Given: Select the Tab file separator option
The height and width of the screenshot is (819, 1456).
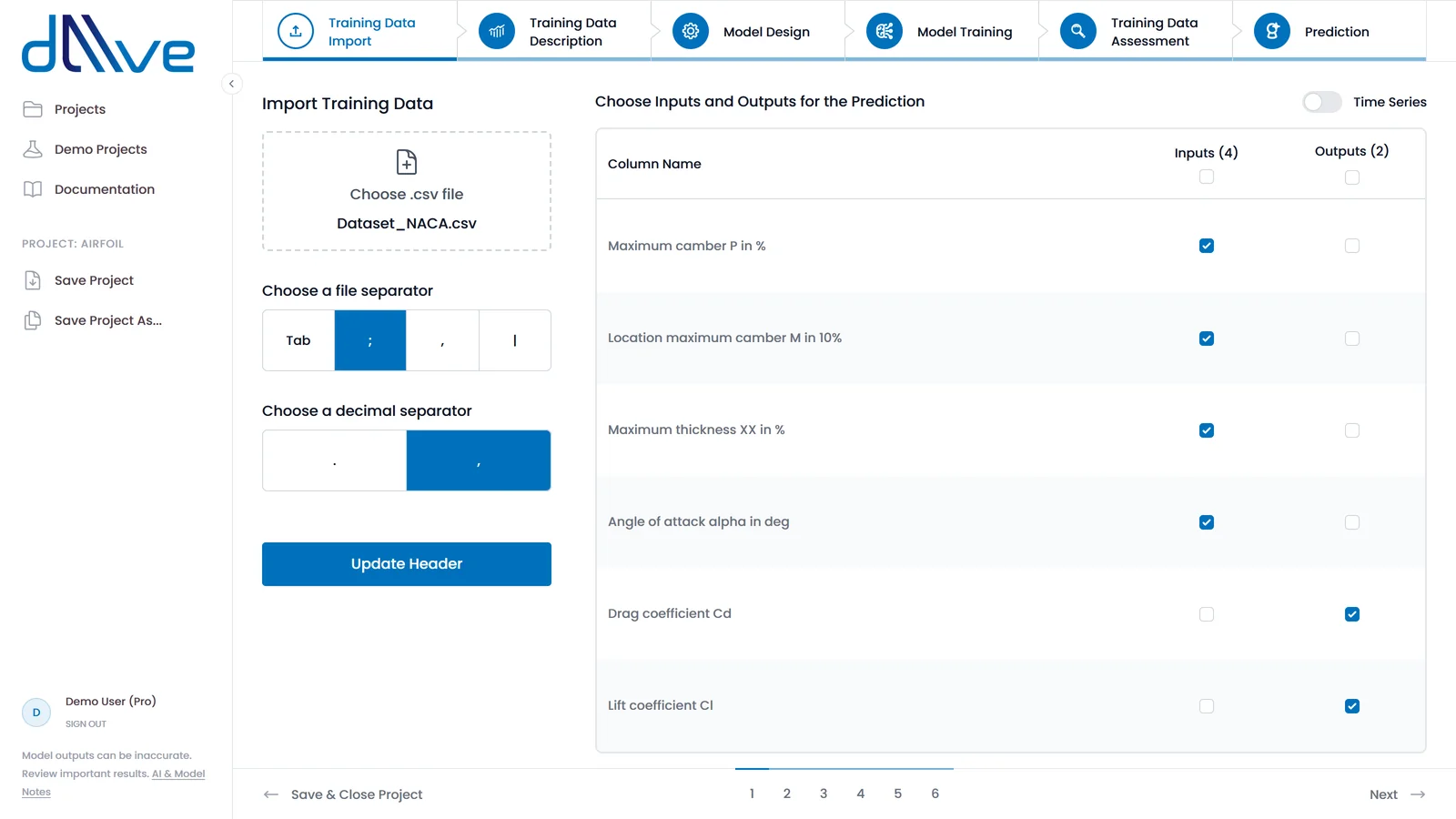Looking at the screenshot, I should (298, 340).
